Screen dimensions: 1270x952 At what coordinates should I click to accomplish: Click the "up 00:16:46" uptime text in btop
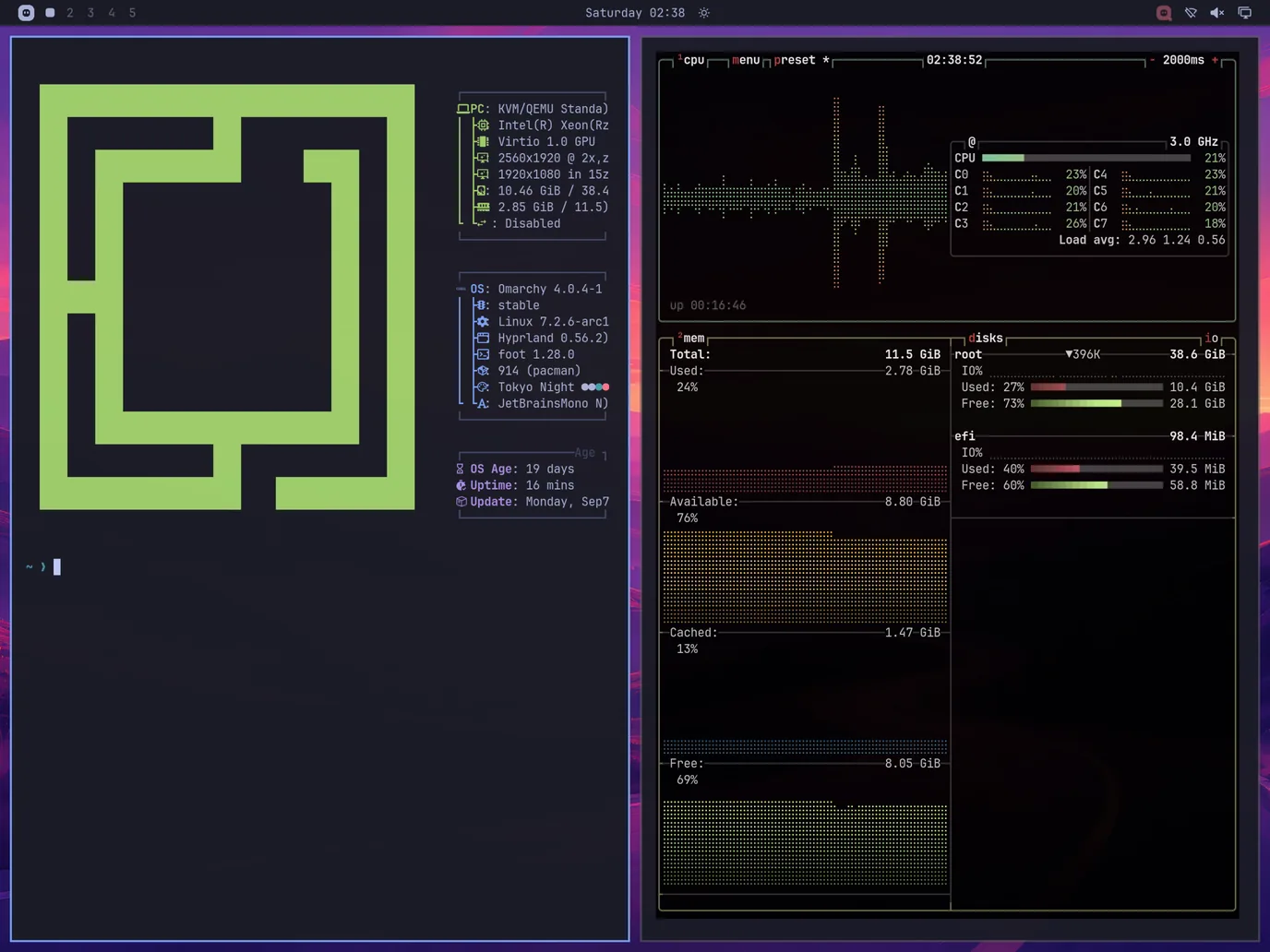708,305
